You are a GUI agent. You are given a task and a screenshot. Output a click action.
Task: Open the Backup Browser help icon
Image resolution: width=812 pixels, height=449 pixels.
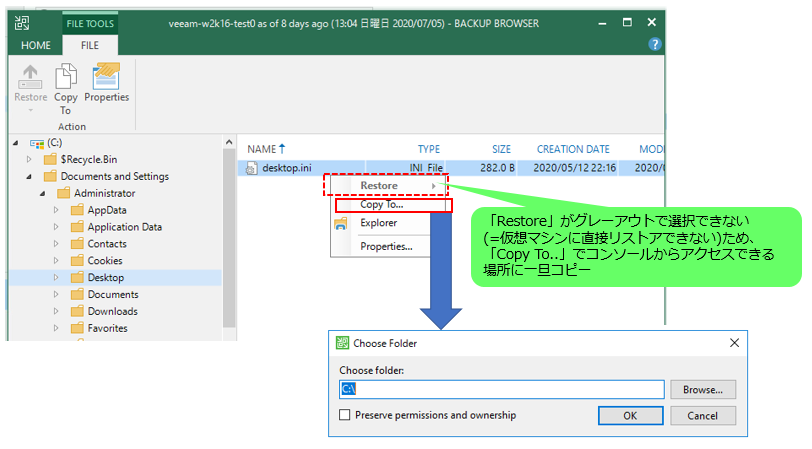pos(655,45)
